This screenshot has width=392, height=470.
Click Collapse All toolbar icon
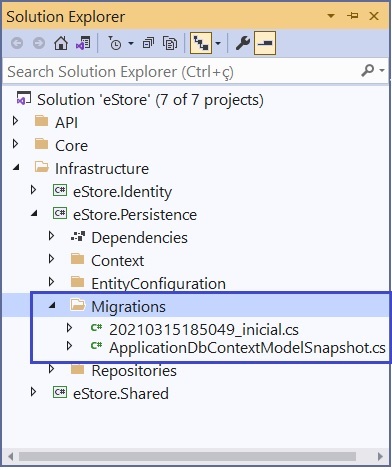click(148, 43)
